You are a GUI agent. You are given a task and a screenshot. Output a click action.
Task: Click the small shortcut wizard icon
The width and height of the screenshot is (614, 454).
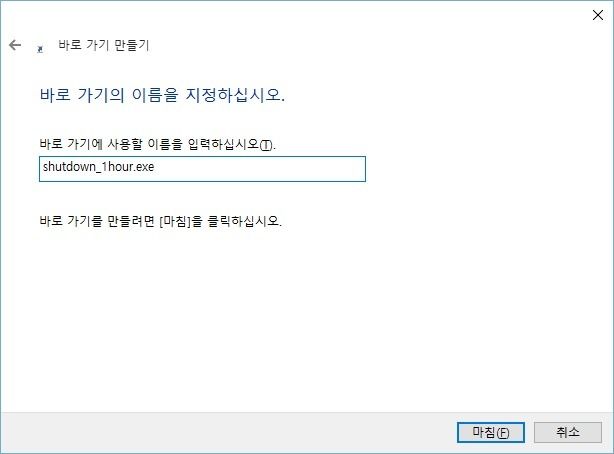pos(40,49)
